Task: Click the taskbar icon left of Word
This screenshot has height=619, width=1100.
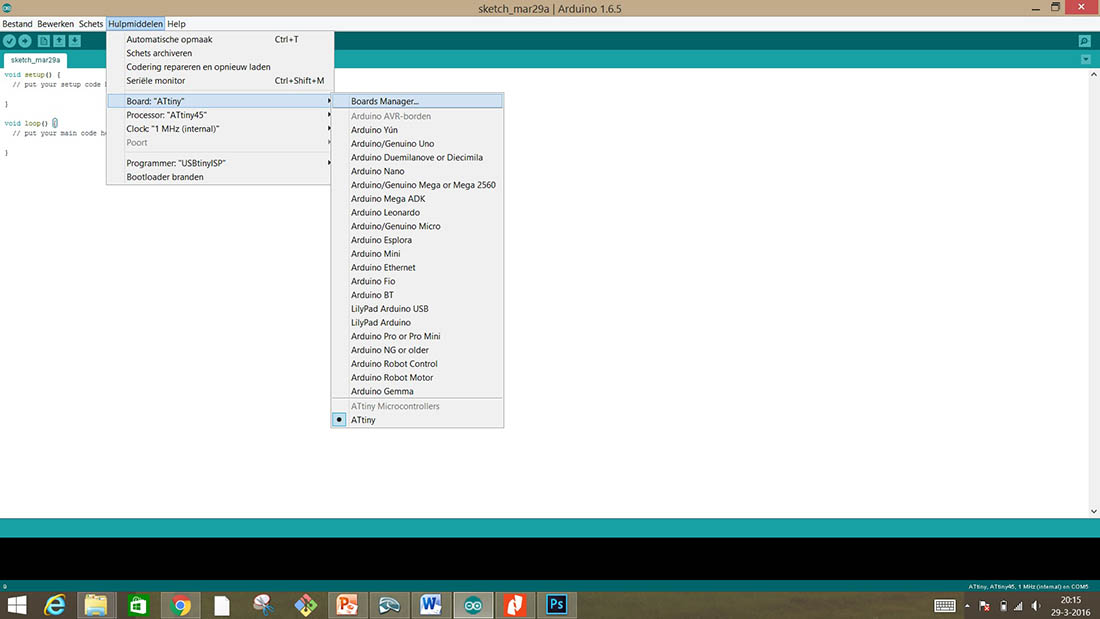Action: [389, 604]
